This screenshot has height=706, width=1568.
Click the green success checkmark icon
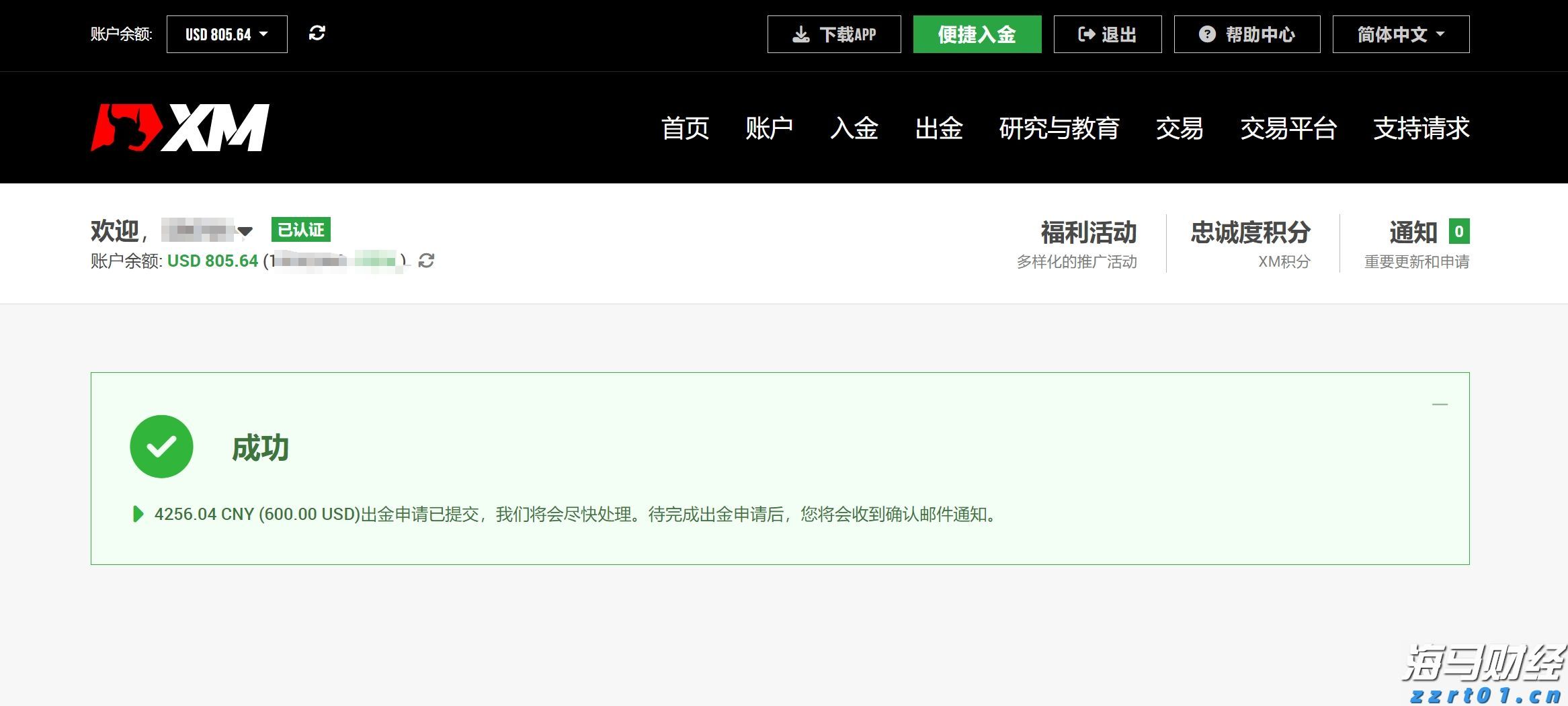[x=161, y=446]
